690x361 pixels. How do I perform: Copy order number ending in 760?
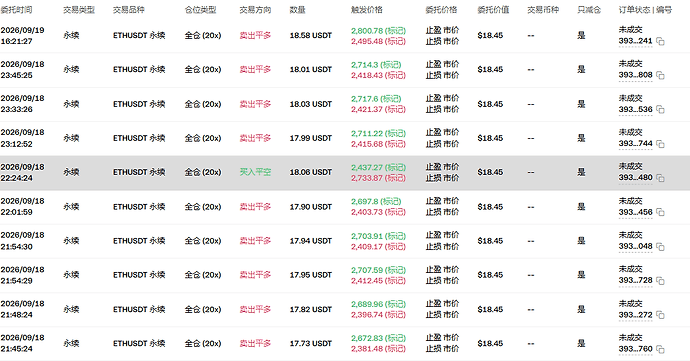click(661, 349)
